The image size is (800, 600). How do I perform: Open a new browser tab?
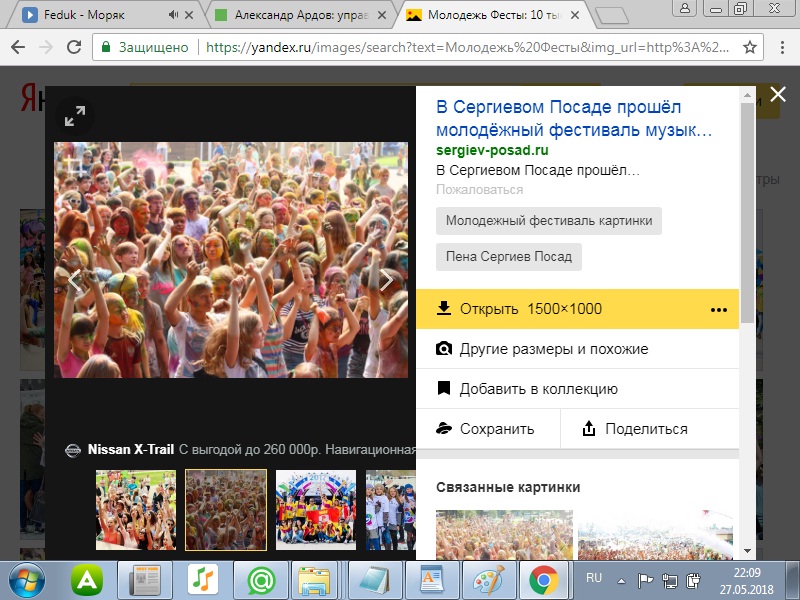[x=612, y=16]
